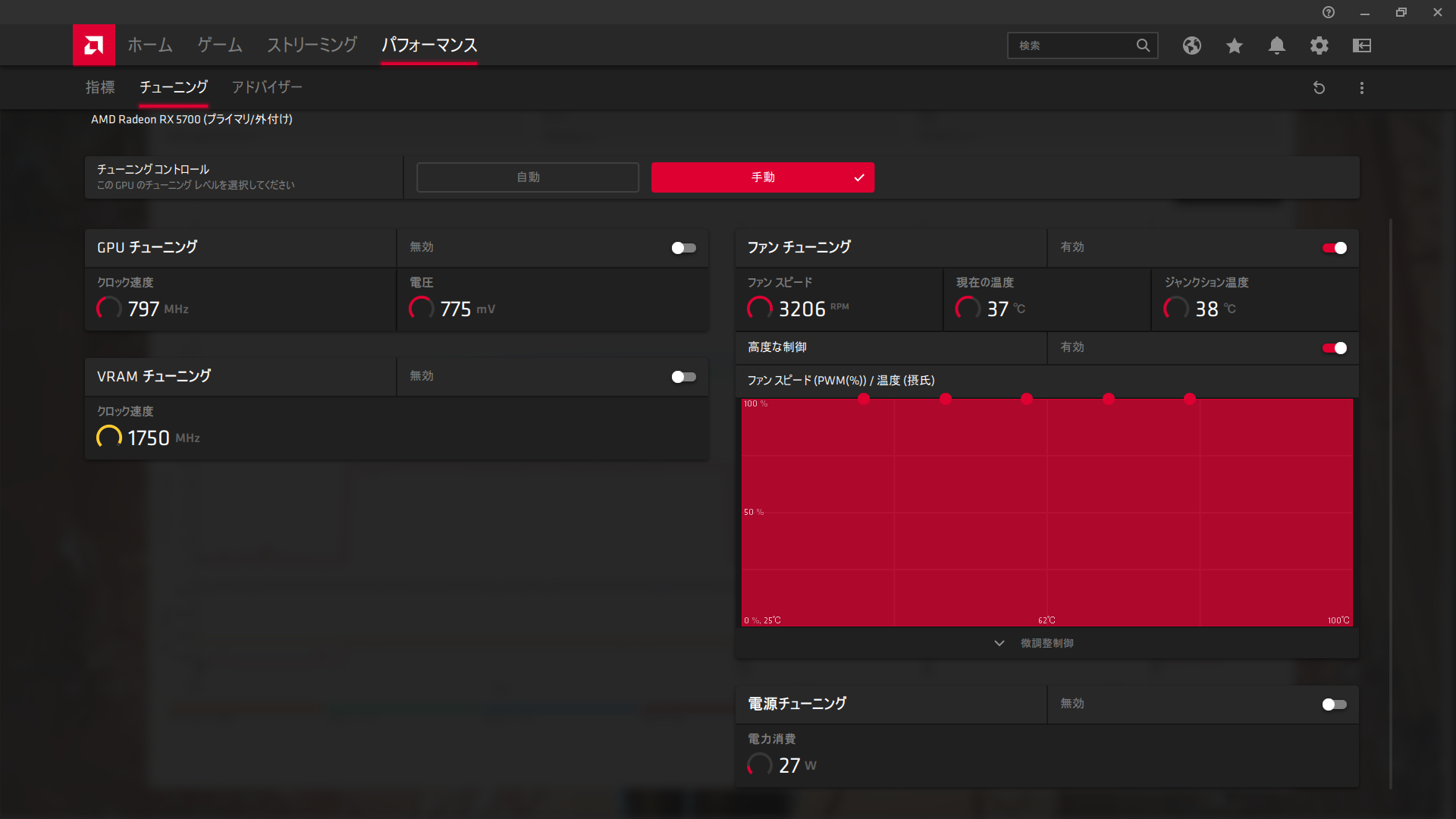Click the favorites star icon

coord(1234,45)
